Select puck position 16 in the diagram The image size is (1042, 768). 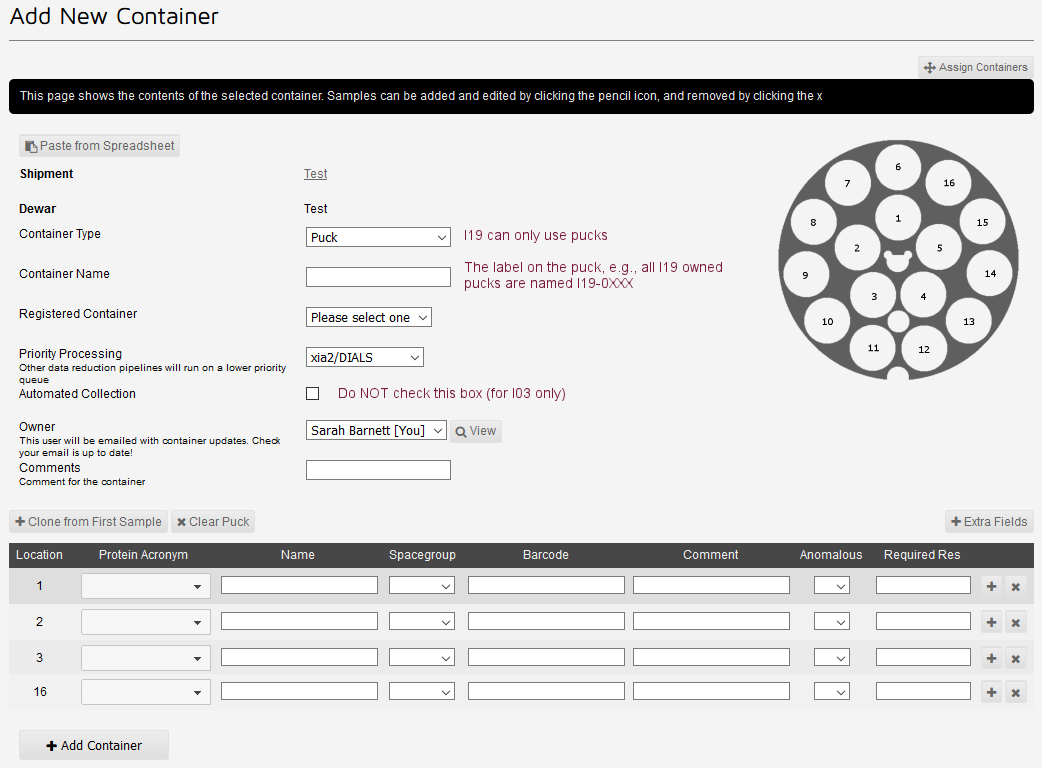(948, 183)
